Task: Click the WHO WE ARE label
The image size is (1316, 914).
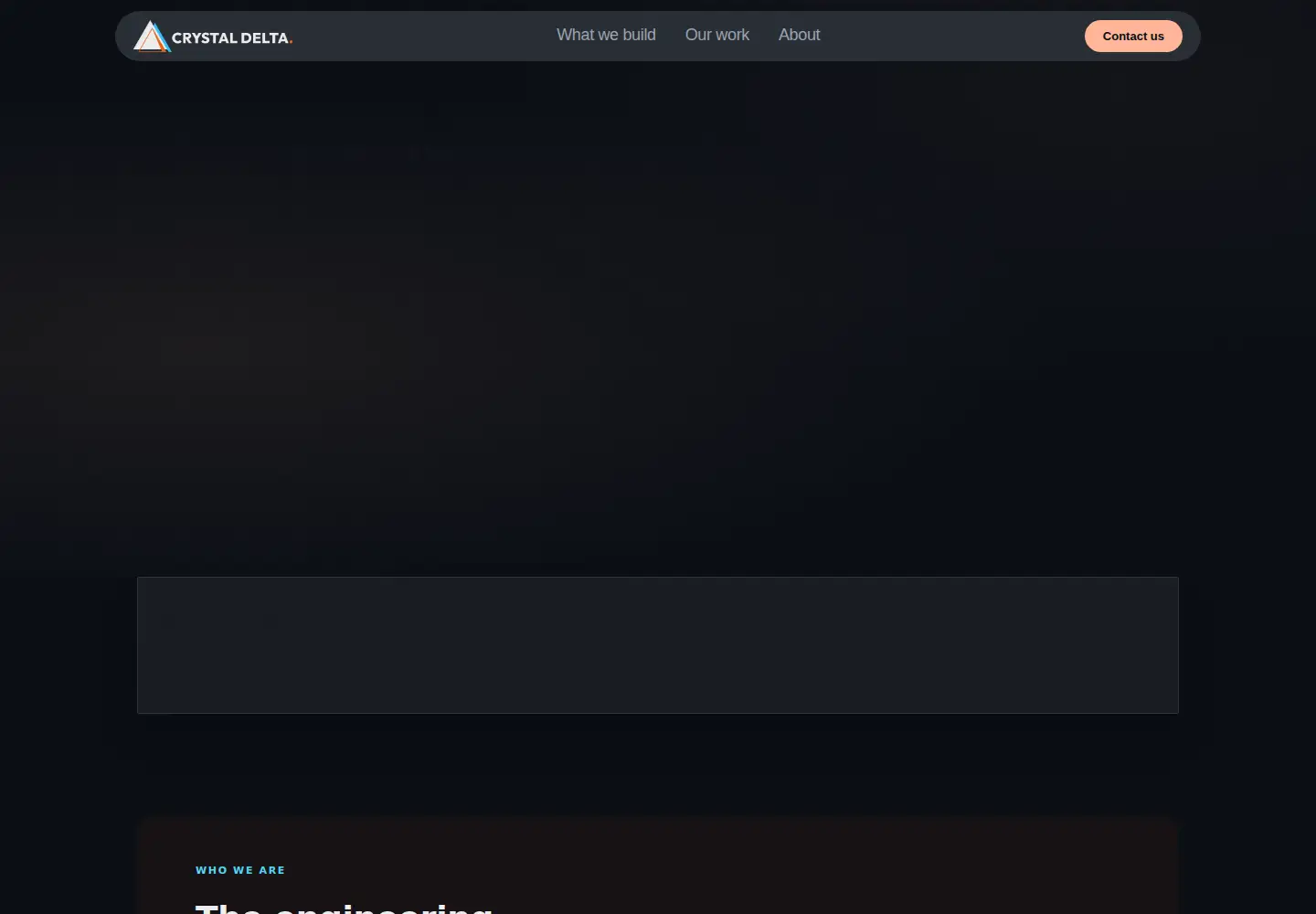Action: pyautogui.click(x=240, y=870)
